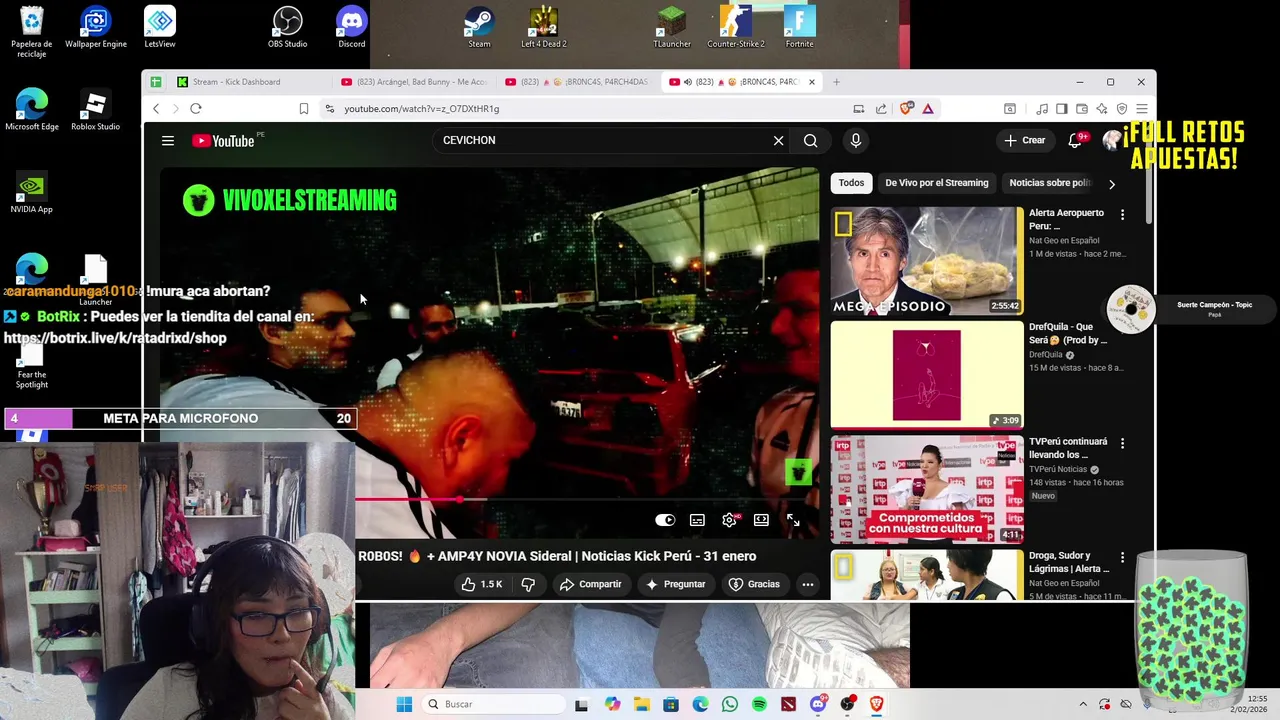The width and height of the screenshot is (1280, 720).
Task: Open Discord from taskbar
Action: pos(818,704)
